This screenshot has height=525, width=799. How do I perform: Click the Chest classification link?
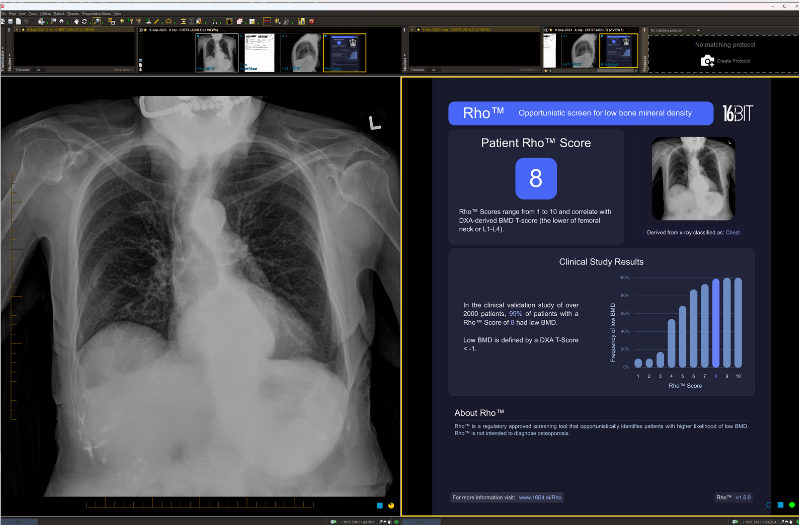733,232
